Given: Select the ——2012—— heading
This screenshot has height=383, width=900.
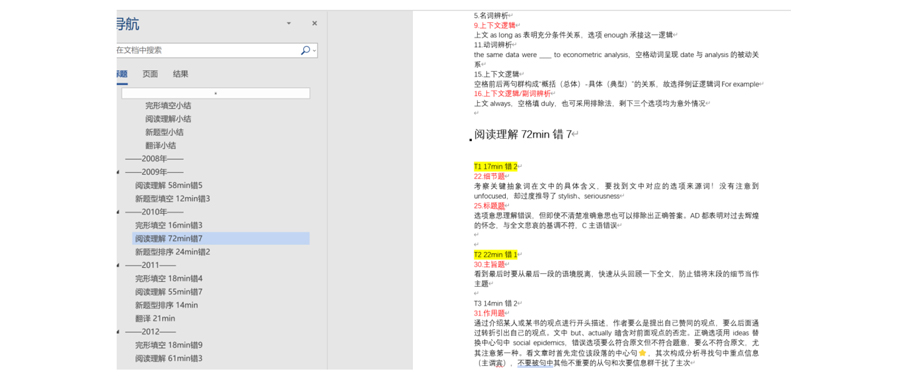Looking at the screenshot, I should (x=150, y=332).
